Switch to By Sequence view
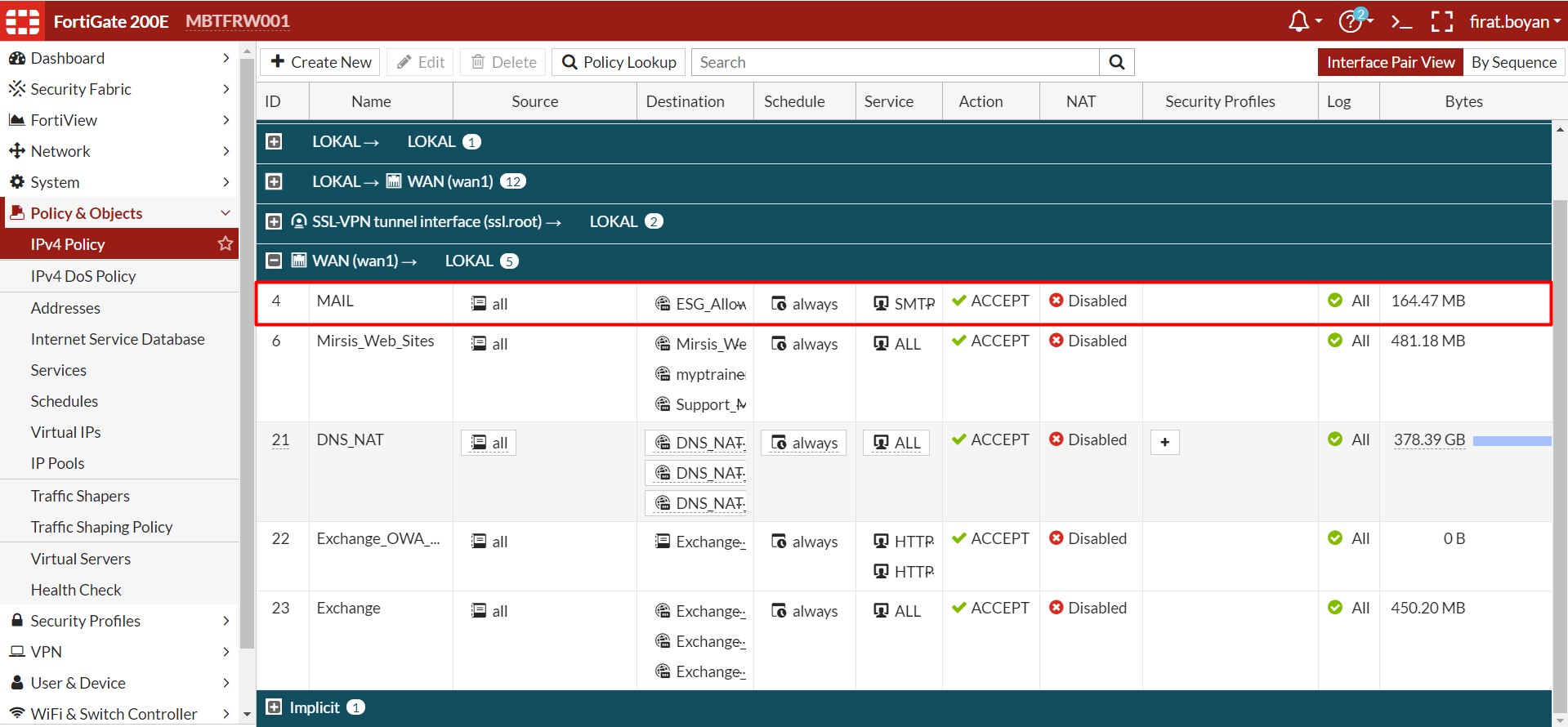The height and width of the screenshot is (727, 1568). pyautogui.click(x=1514, y=62)
